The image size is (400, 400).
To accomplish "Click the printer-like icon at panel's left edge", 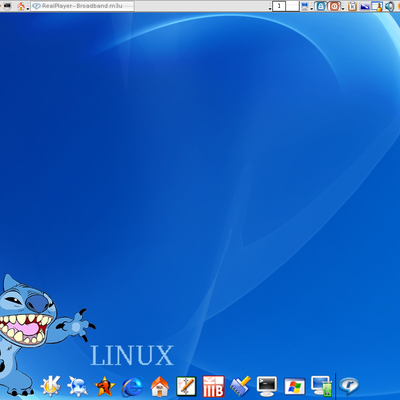I will point(7,6).
